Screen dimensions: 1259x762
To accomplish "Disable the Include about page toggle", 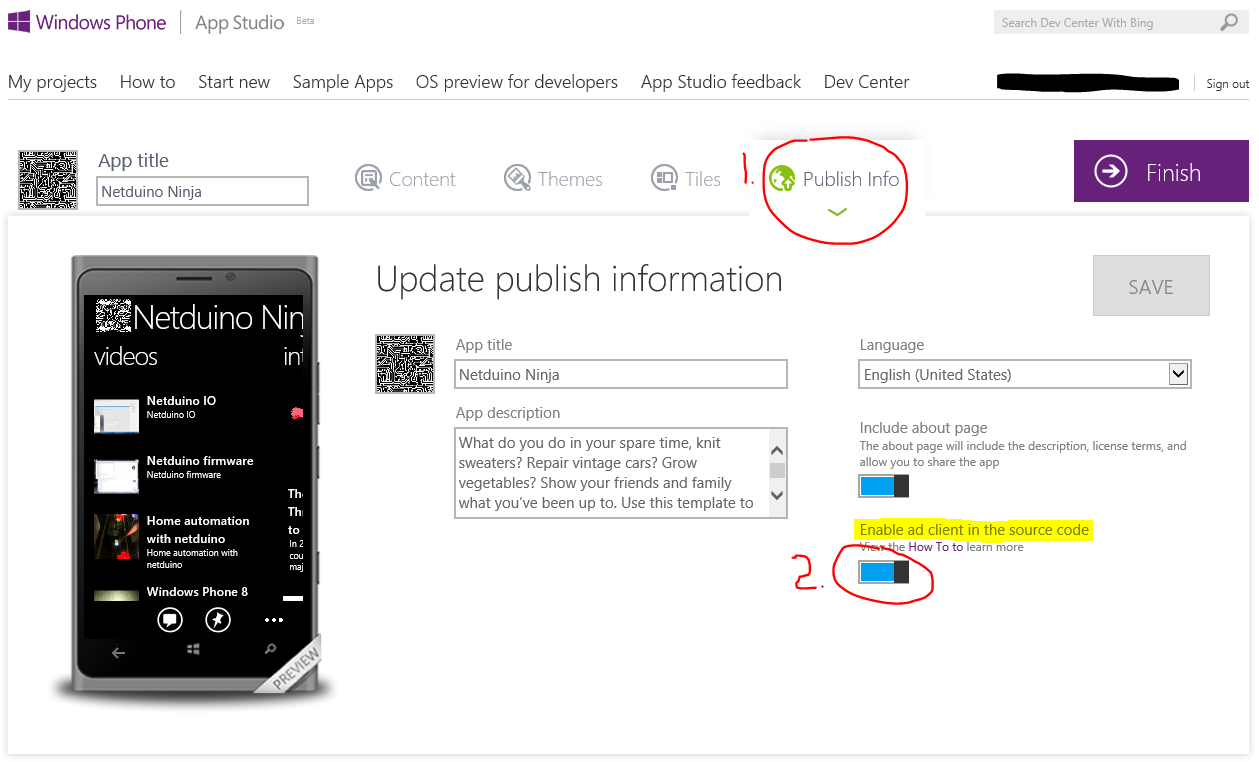I will [882, 485].
